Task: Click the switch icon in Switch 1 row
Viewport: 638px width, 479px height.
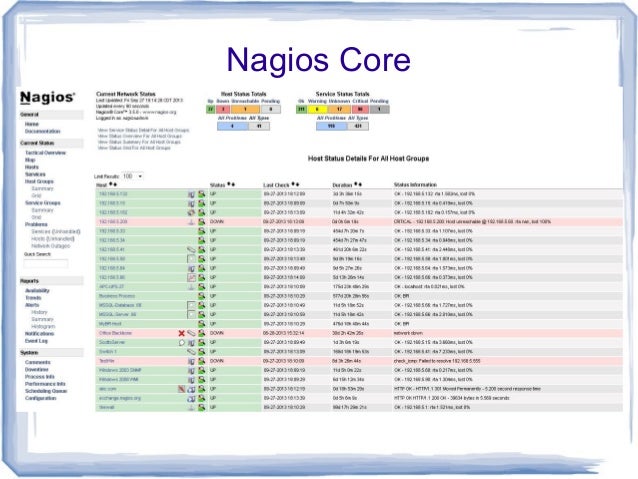Action: (191, 352)
